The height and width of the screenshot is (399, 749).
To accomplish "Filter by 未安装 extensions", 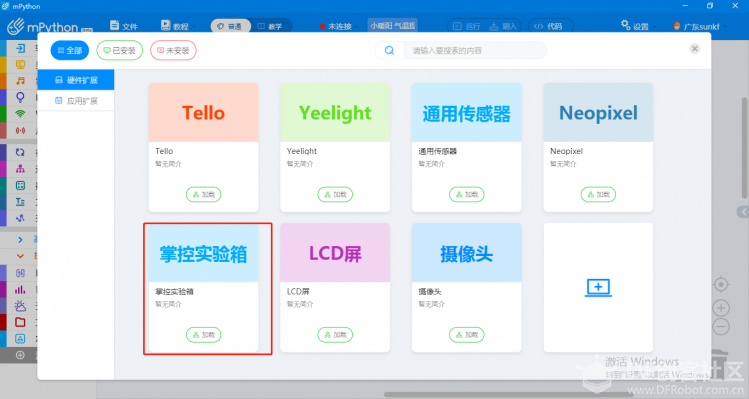I will pyautogui.click(x=173, y=50).
